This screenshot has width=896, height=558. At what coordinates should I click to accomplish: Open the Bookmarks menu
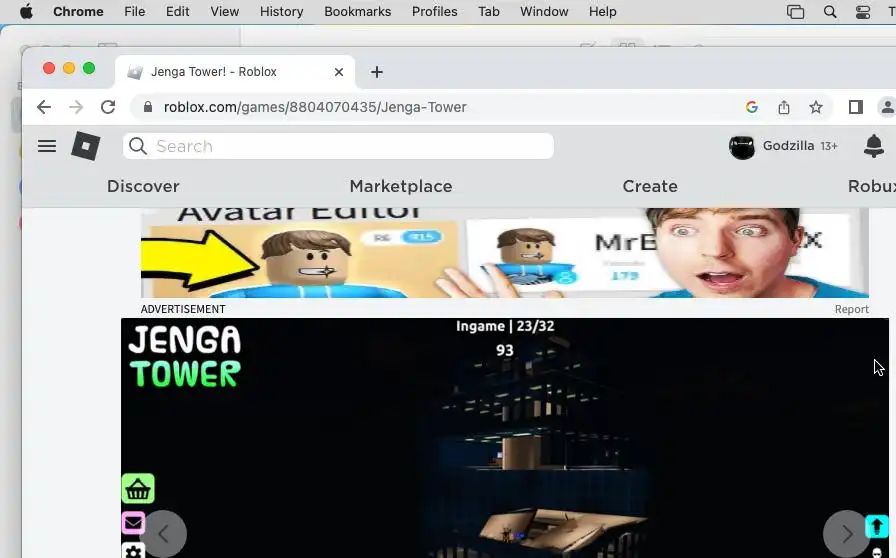pyautogui.click(x=358, y=11)
